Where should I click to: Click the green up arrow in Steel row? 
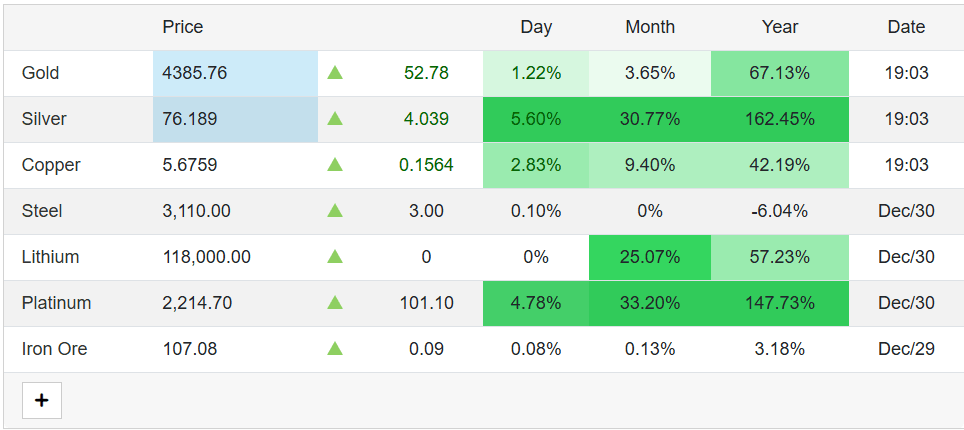pos(334,210)
